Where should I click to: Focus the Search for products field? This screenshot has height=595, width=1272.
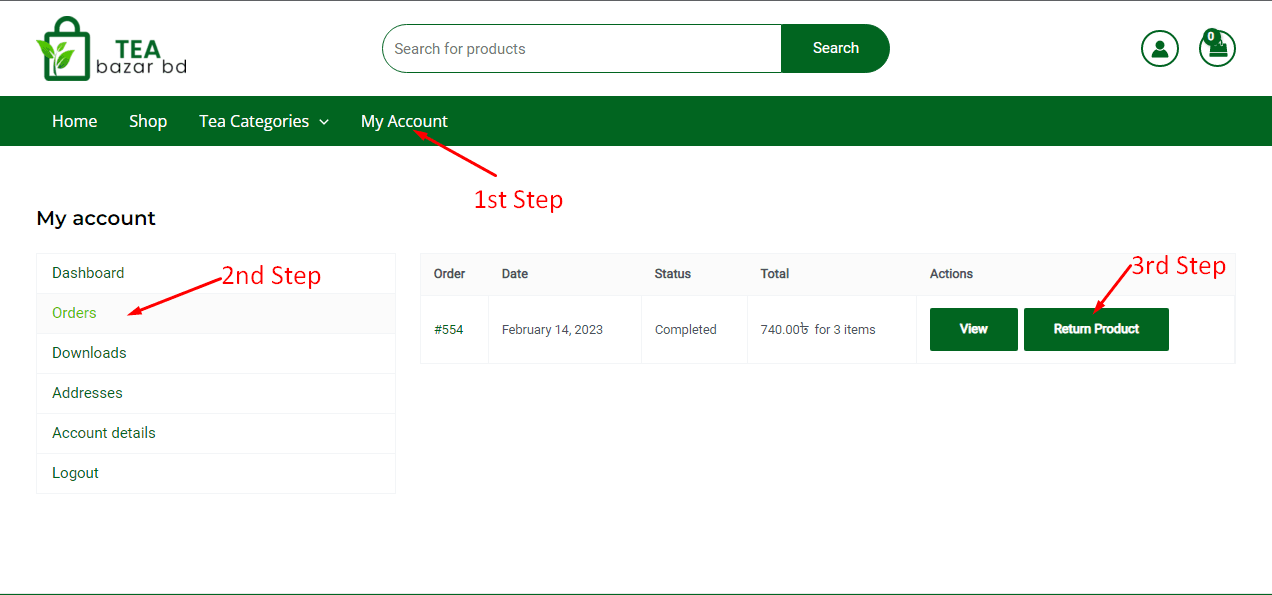581,48
